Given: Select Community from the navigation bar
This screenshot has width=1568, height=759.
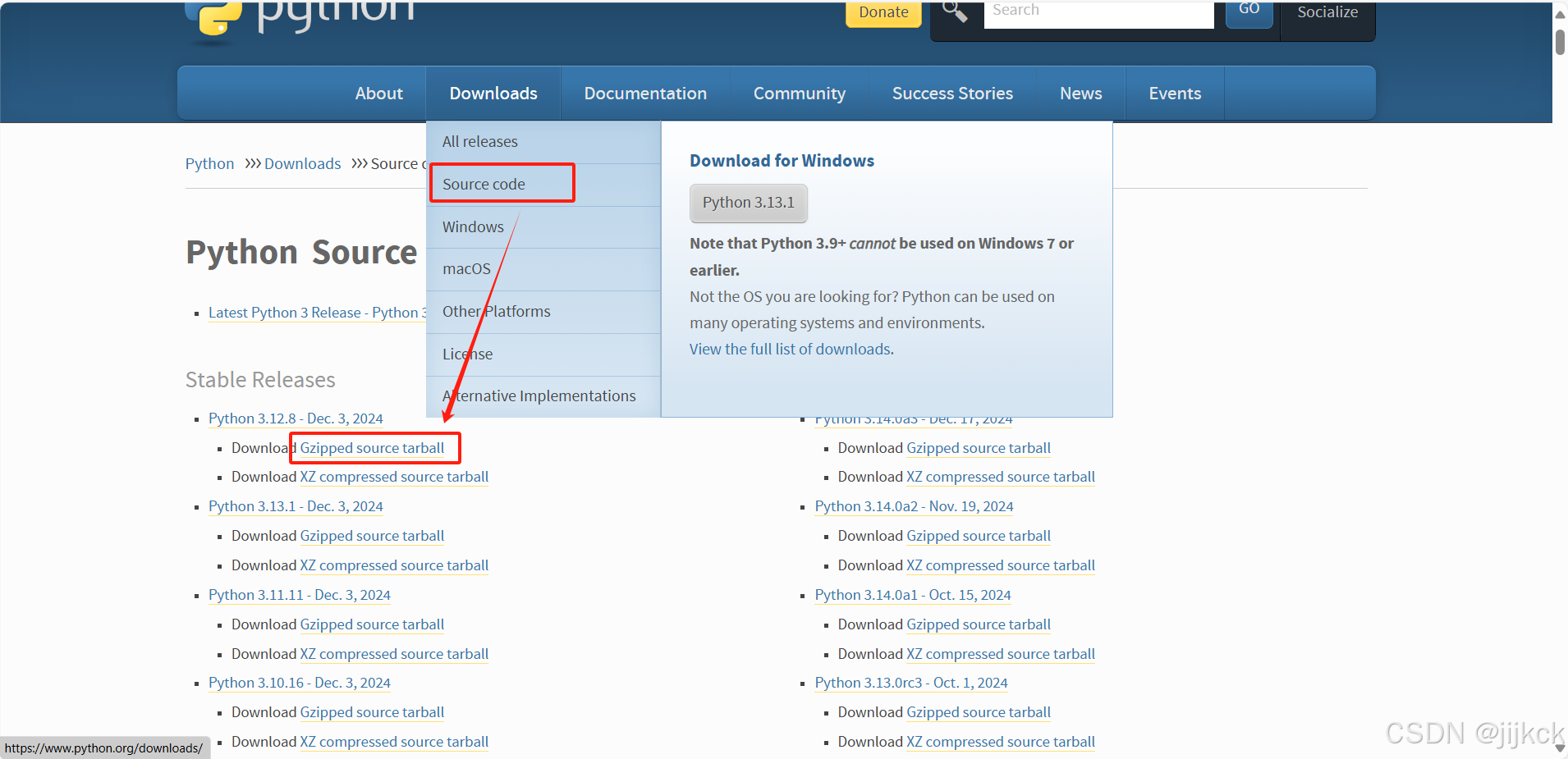Looking at the screenshot, I should click(799, 93).
